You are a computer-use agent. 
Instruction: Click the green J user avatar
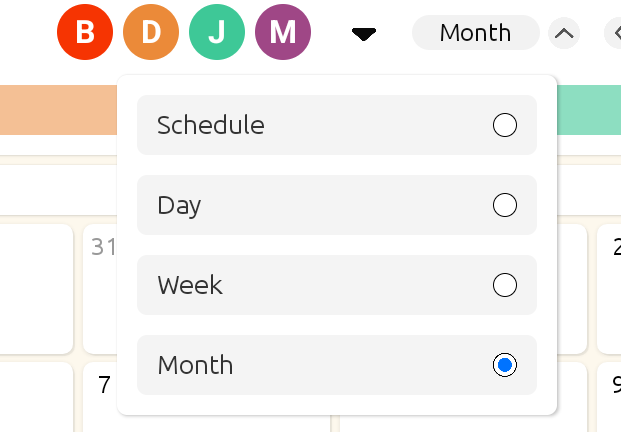click(217, 33)
